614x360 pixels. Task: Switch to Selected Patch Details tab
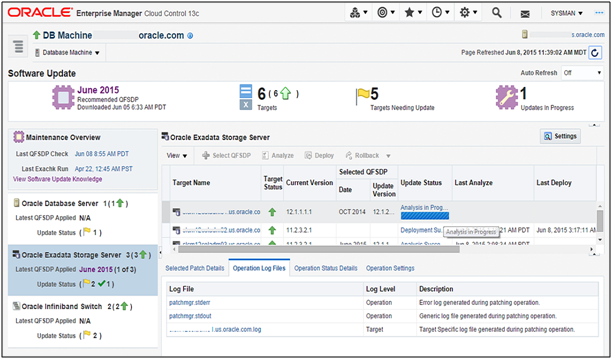195,269
